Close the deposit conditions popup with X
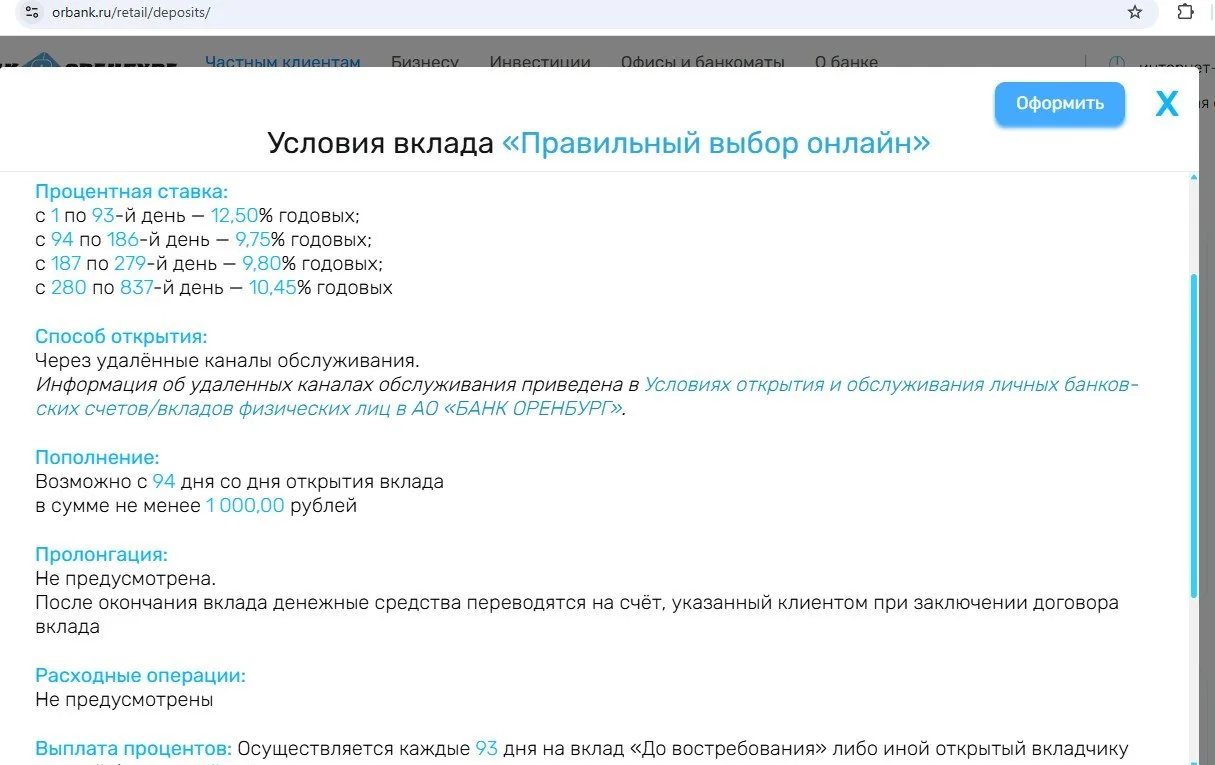This screenshot has height=765, width=1215. pos(1167,104)
